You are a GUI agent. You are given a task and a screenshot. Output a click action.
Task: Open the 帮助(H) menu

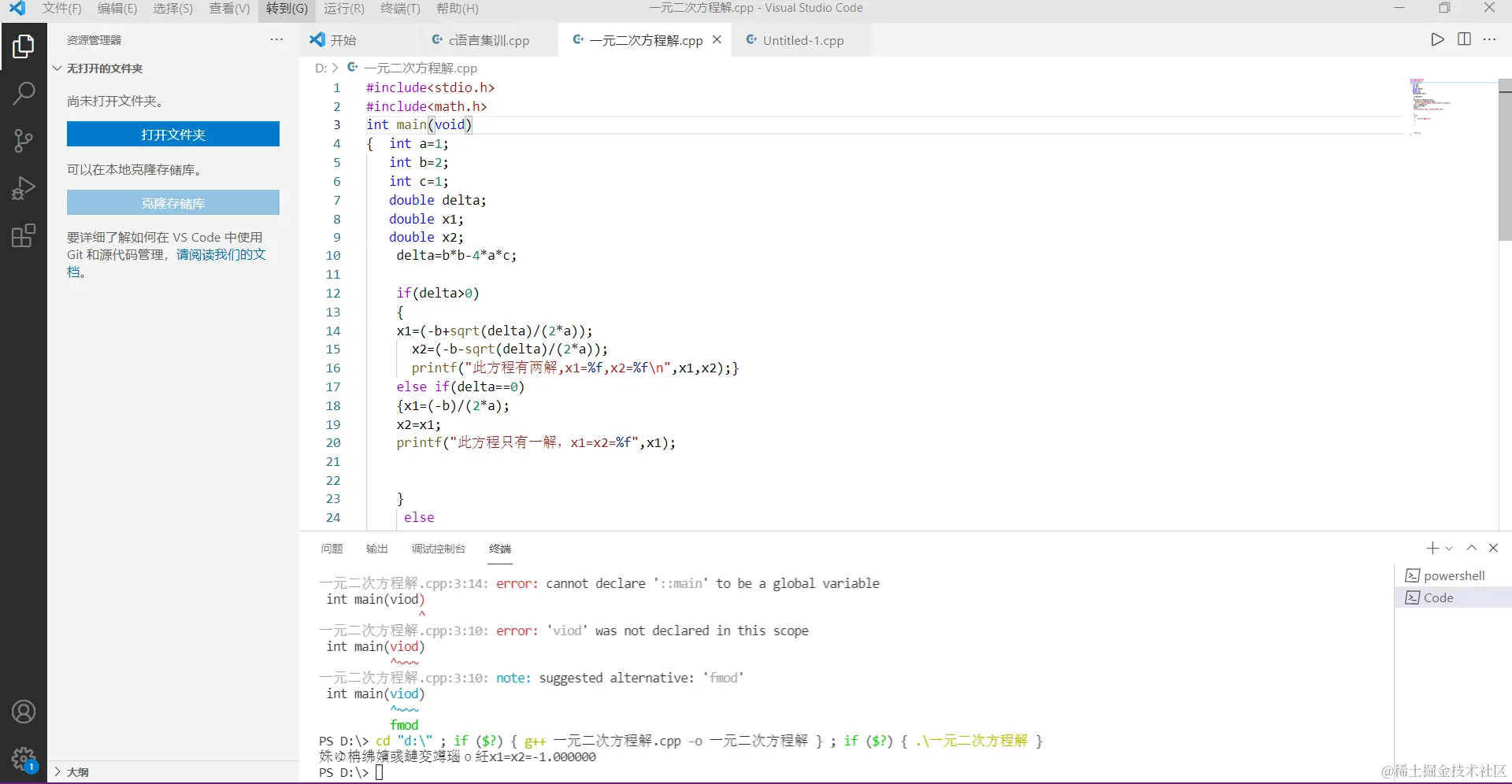coord(457,9)
